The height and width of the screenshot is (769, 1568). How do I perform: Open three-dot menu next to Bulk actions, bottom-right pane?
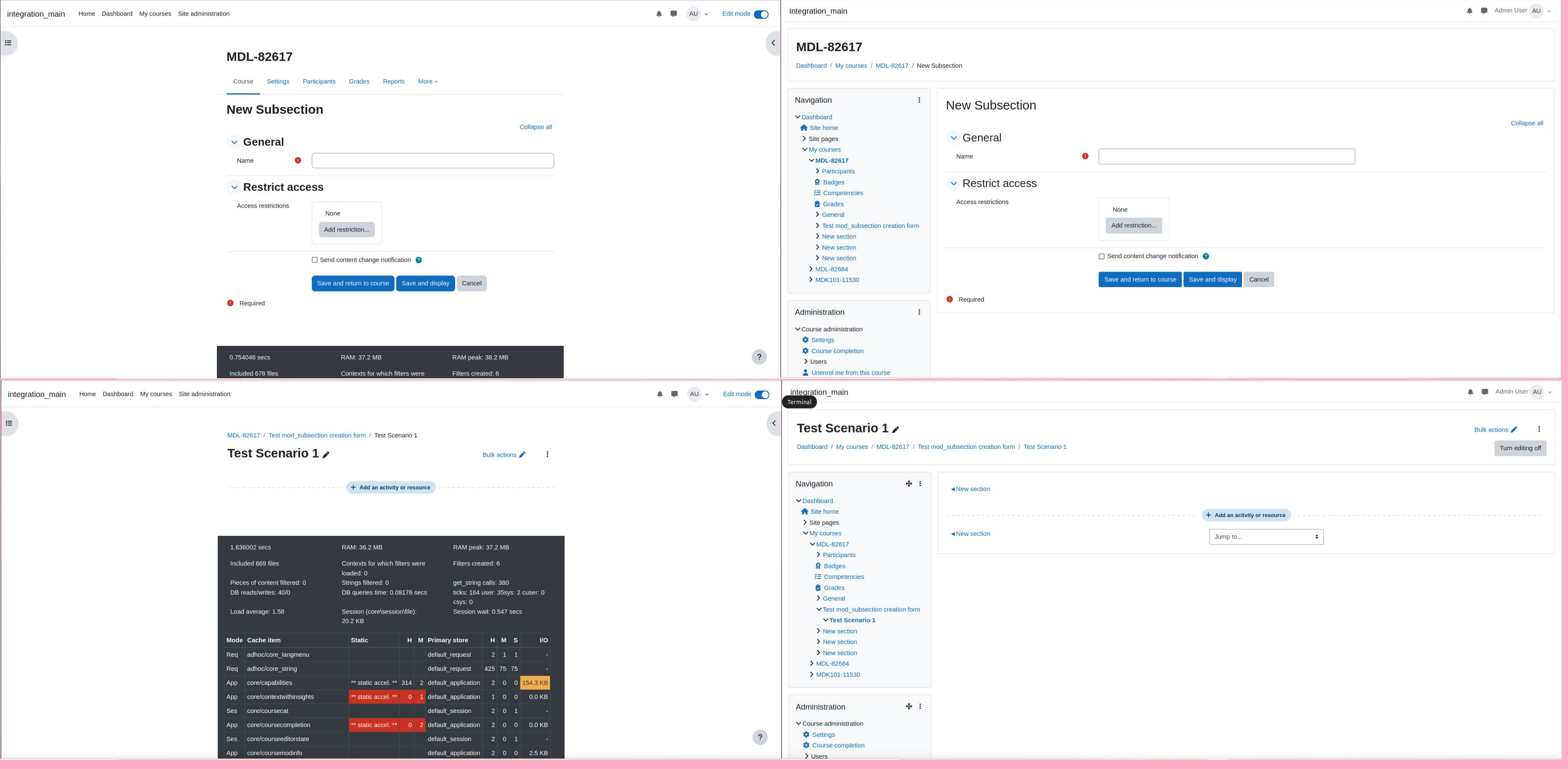click(x=1540, y=429)
